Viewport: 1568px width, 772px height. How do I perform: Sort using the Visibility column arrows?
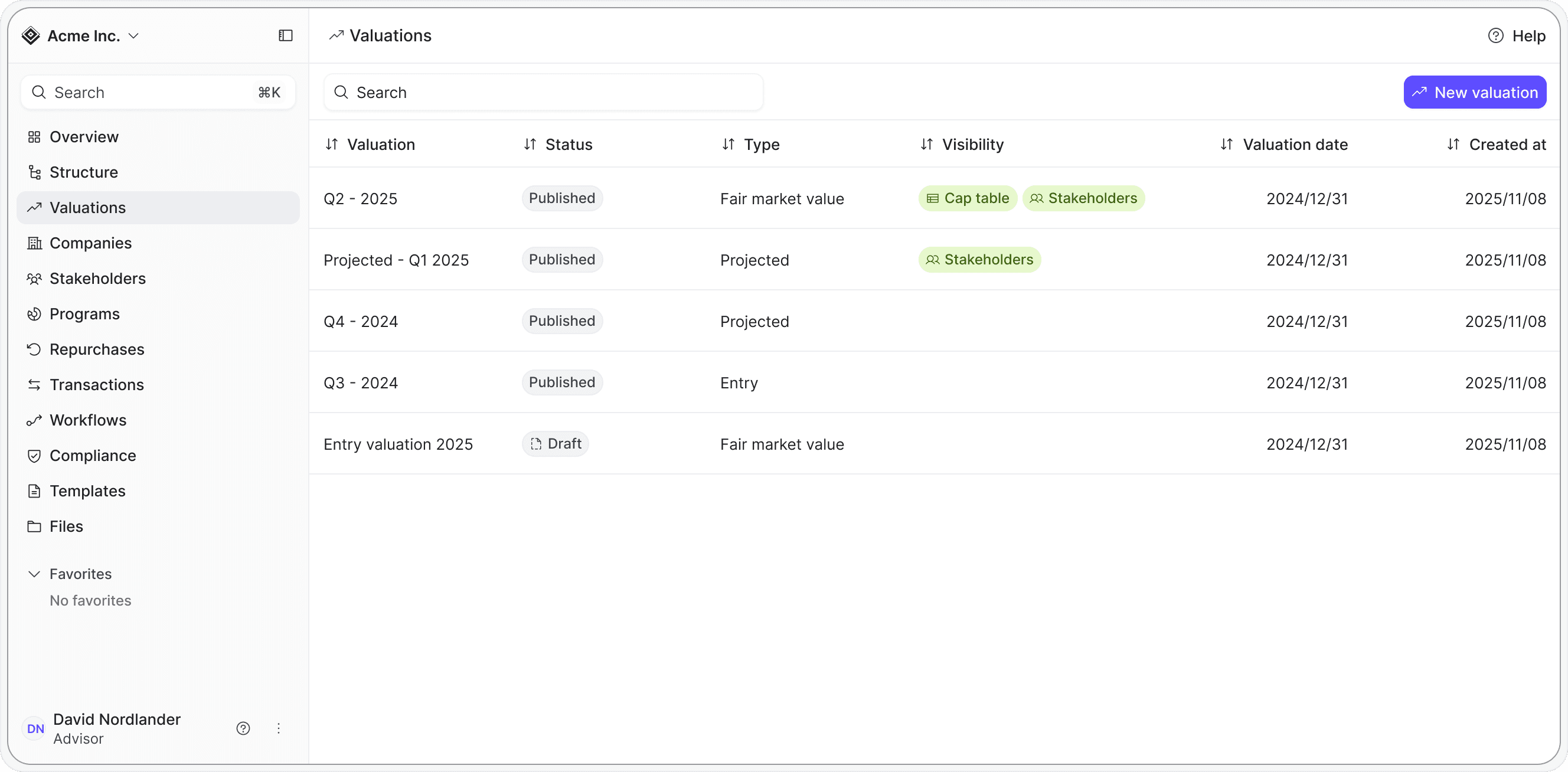tap(926, 144)
